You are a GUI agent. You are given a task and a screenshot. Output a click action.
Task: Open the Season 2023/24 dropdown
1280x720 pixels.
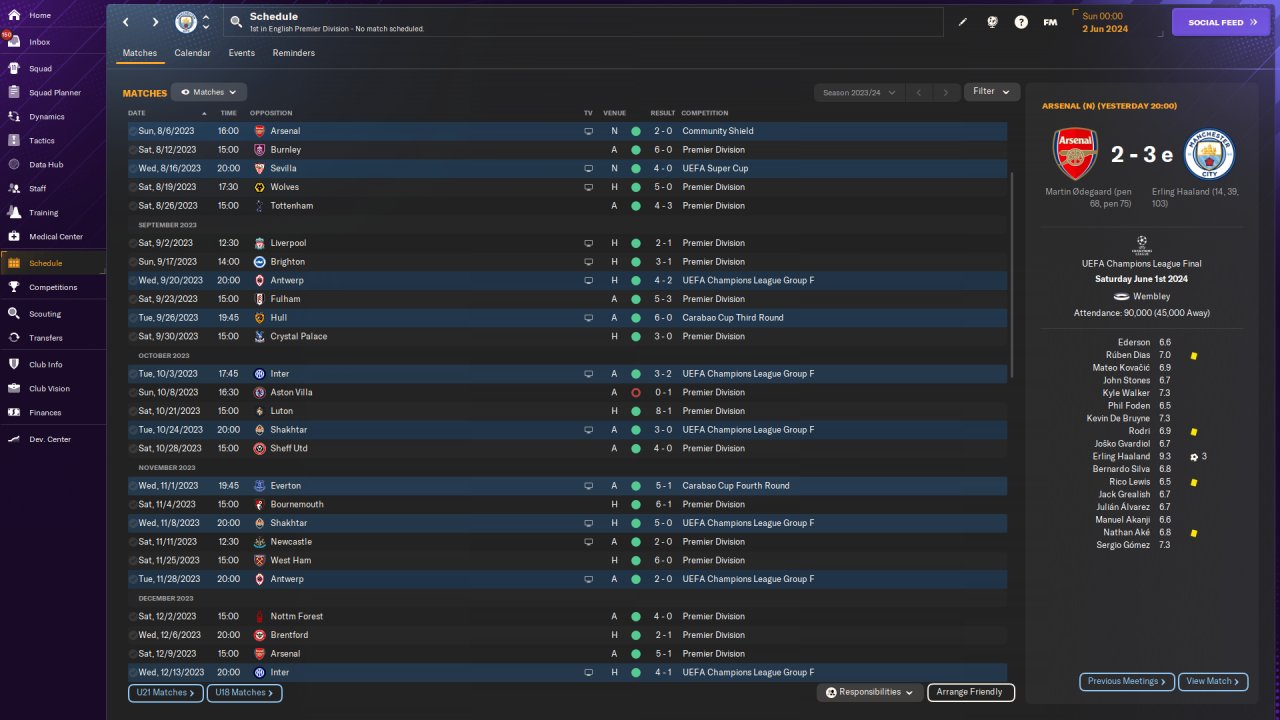[x=858, y=92]
